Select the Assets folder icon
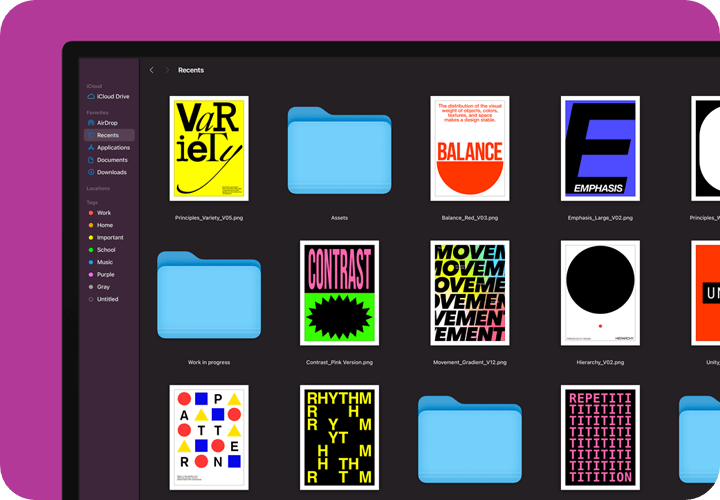720x500 pixels. [339, 150]
